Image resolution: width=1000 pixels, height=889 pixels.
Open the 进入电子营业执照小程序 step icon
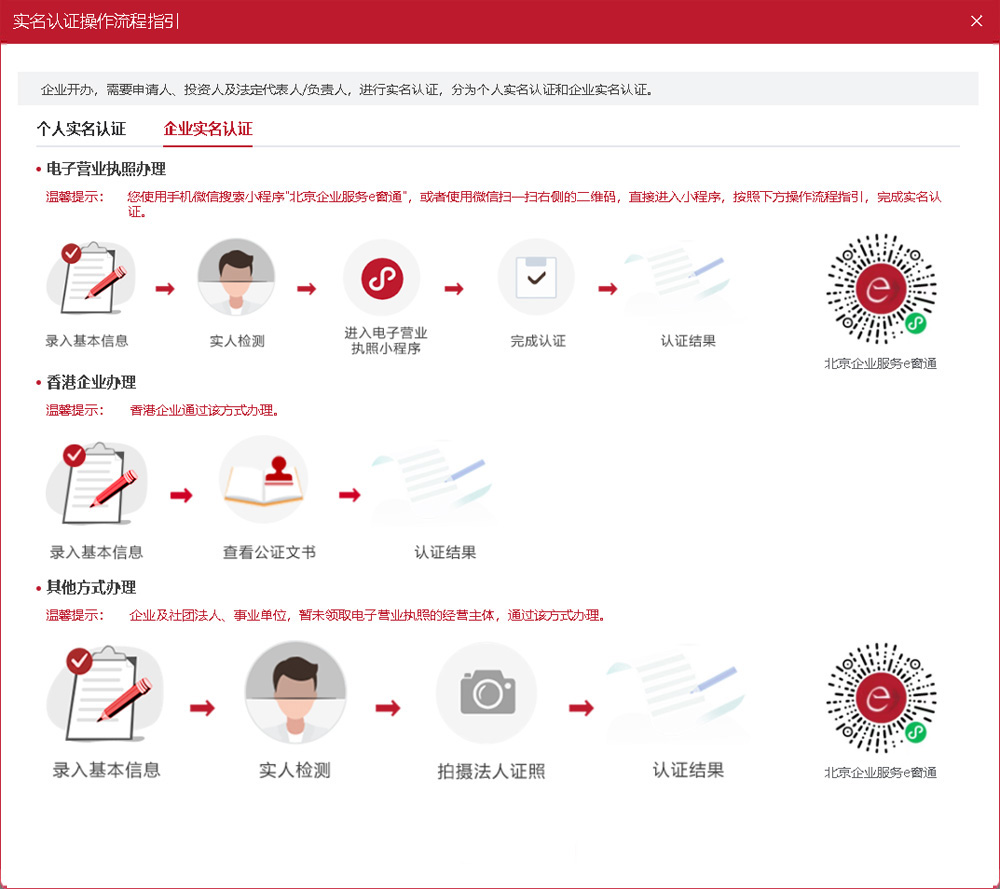(381, 277)
